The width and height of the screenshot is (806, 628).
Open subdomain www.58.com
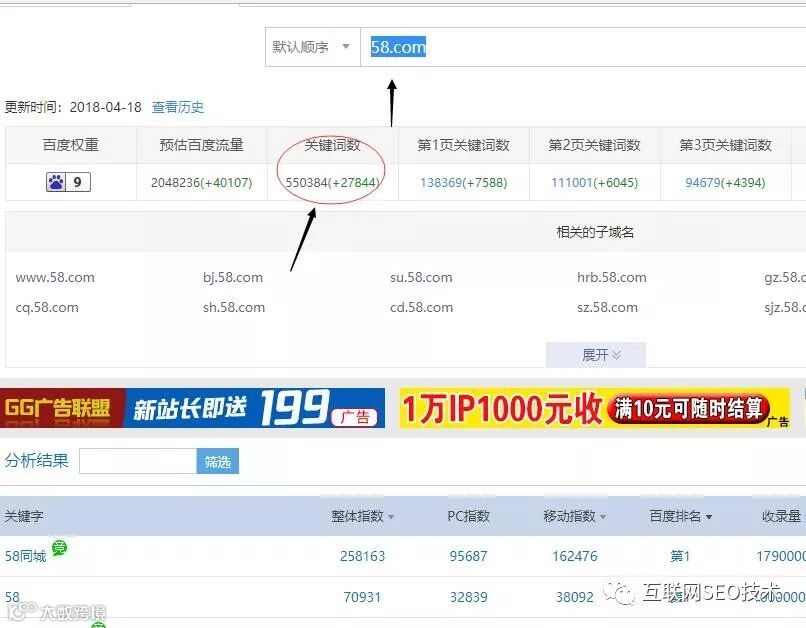[55, 278]
